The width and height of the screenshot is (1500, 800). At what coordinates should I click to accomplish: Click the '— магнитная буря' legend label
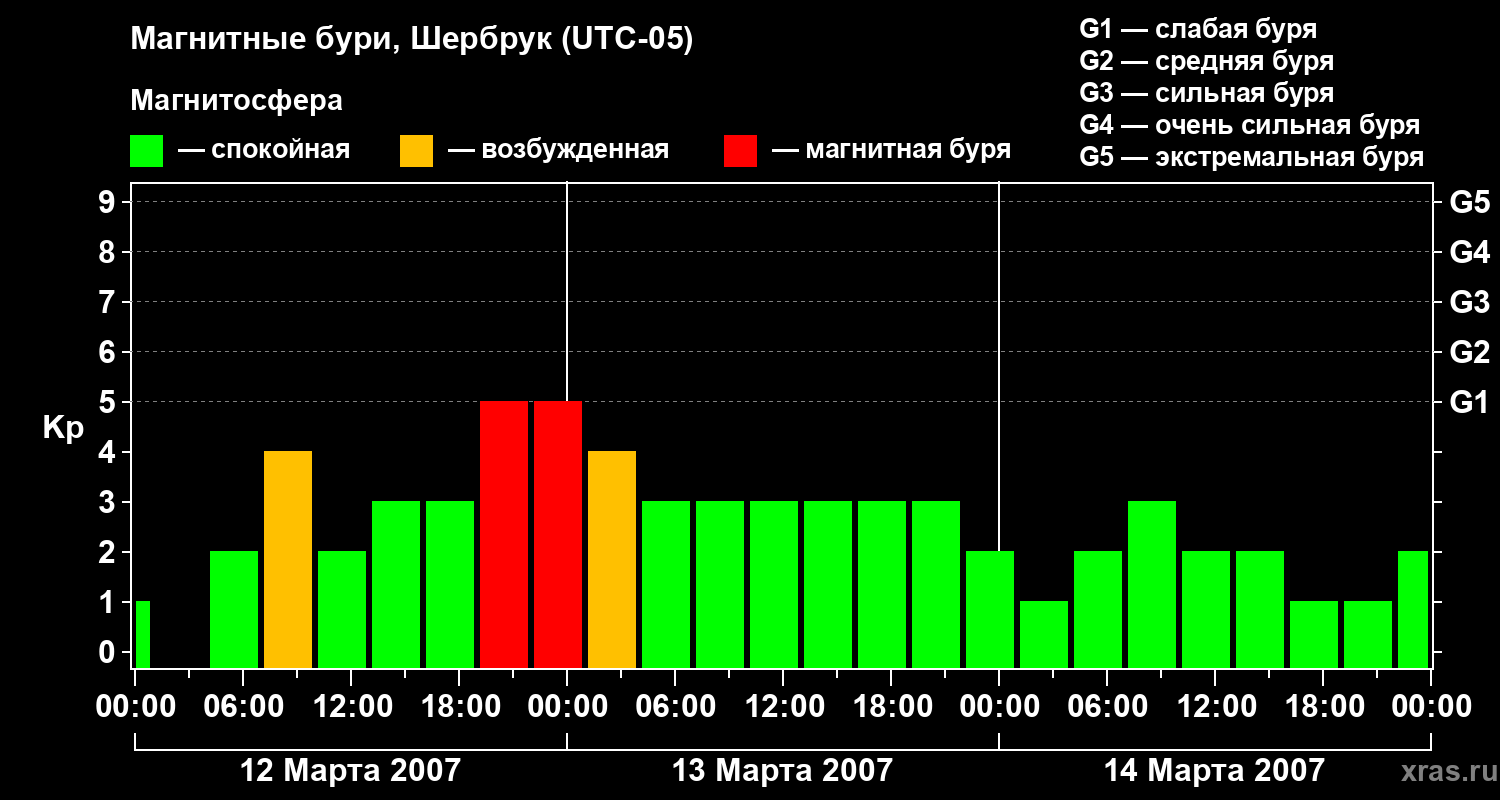coord(891,150)
